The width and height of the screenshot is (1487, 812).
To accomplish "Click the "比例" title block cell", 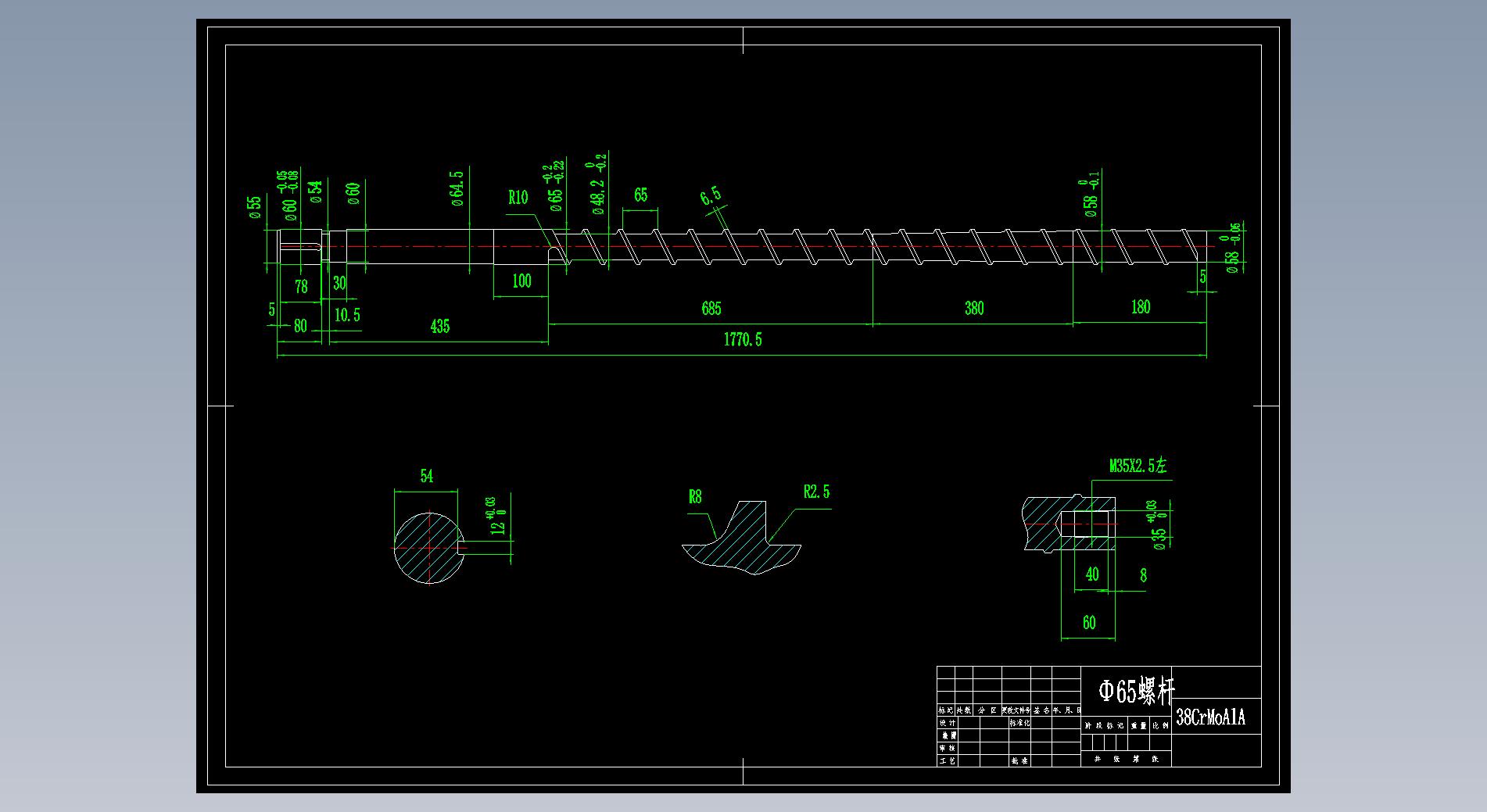I will click(1160, 726).
